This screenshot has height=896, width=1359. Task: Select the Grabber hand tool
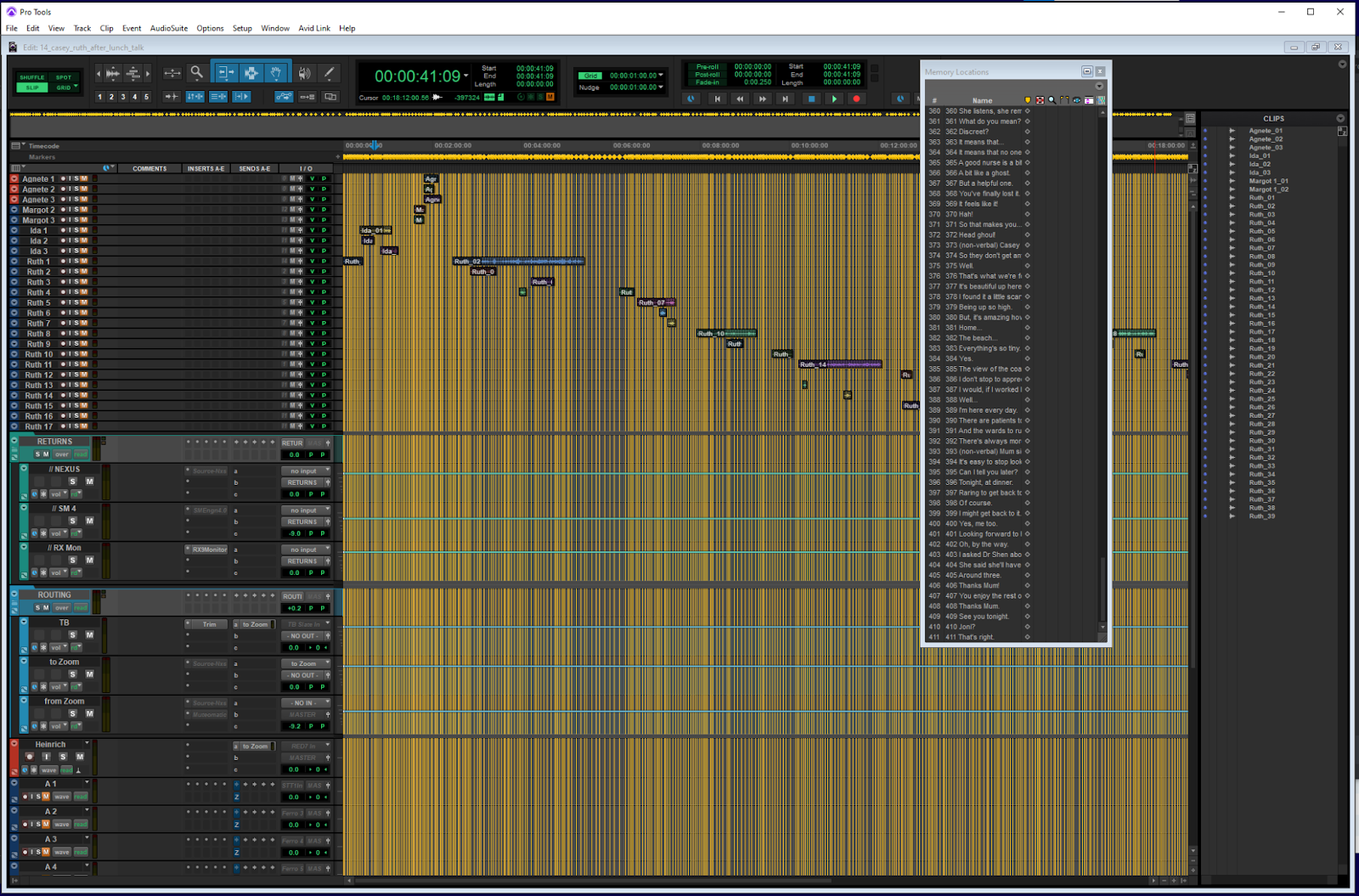tap(276, 73)
